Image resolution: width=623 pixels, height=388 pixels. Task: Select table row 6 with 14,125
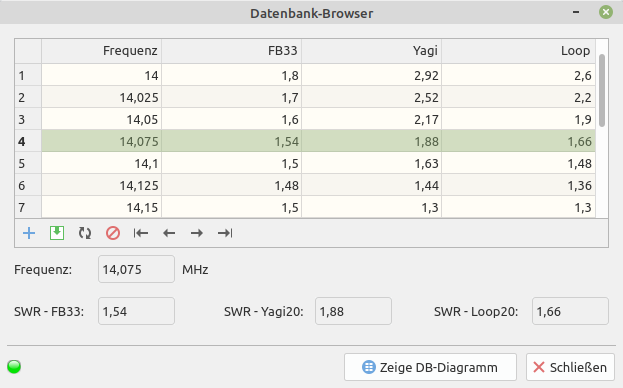[305, 185]
